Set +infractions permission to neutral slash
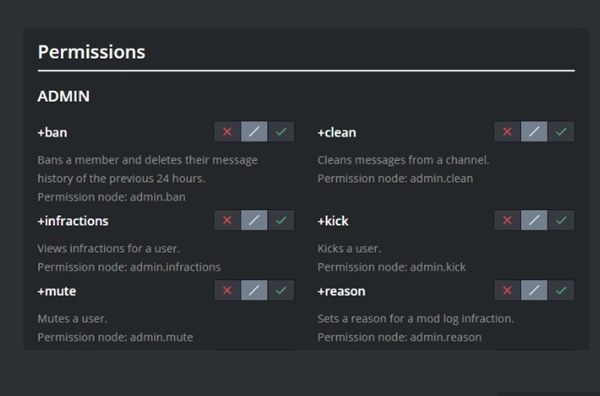 [254, 220]
